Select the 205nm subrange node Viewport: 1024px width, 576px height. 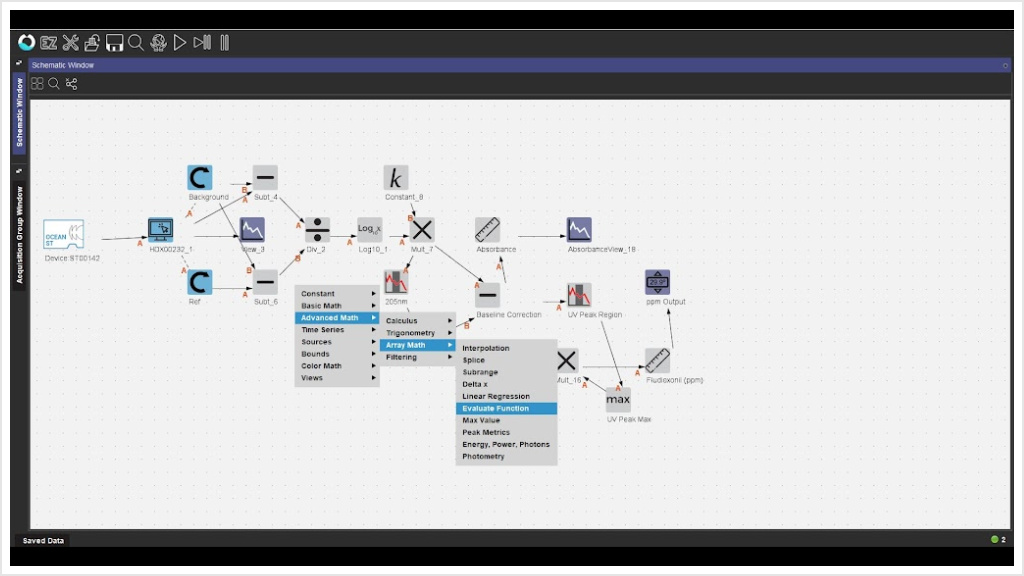(x=396, y=282)
